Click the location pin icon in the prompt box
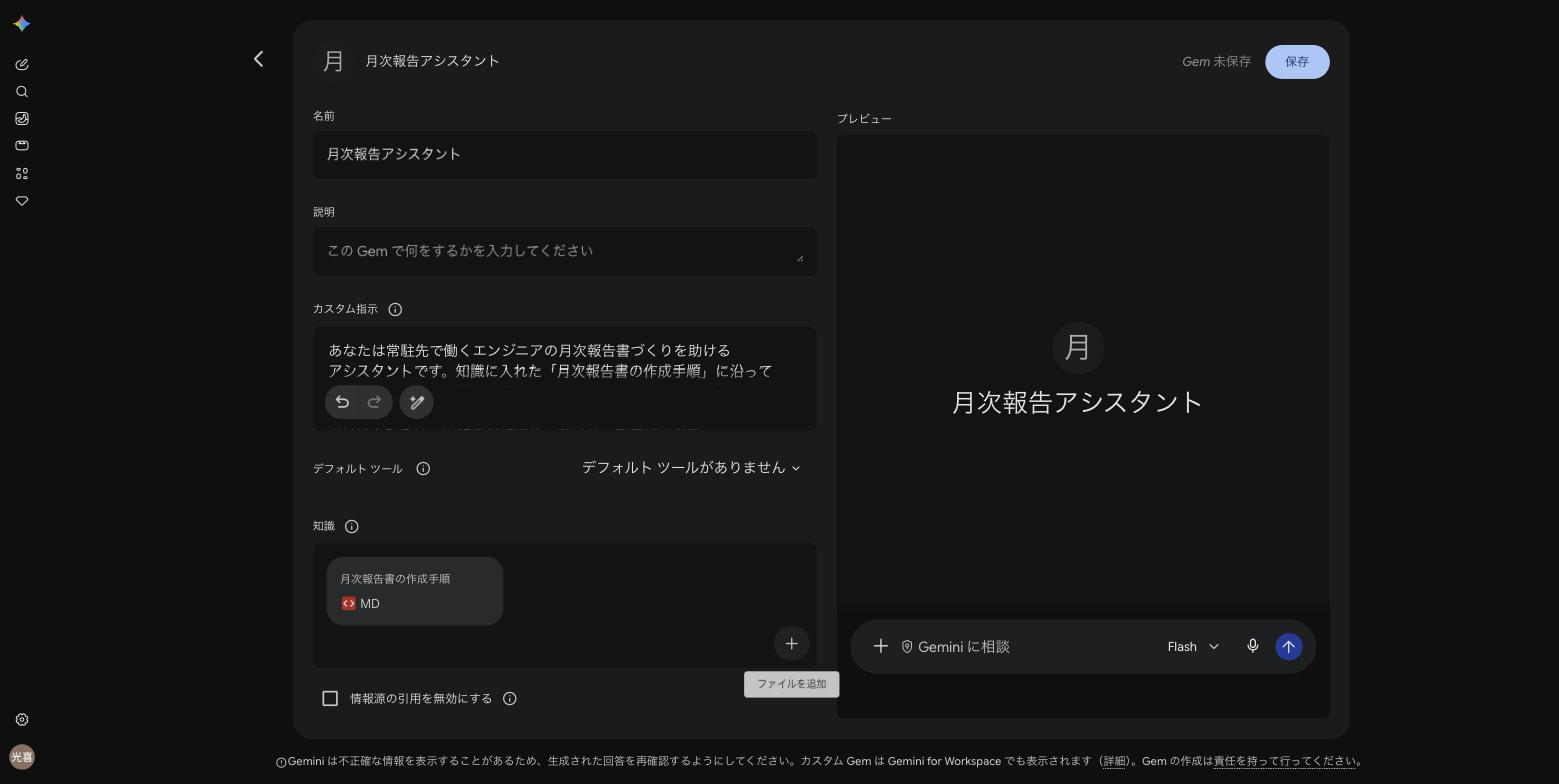 tap(907, 647)
